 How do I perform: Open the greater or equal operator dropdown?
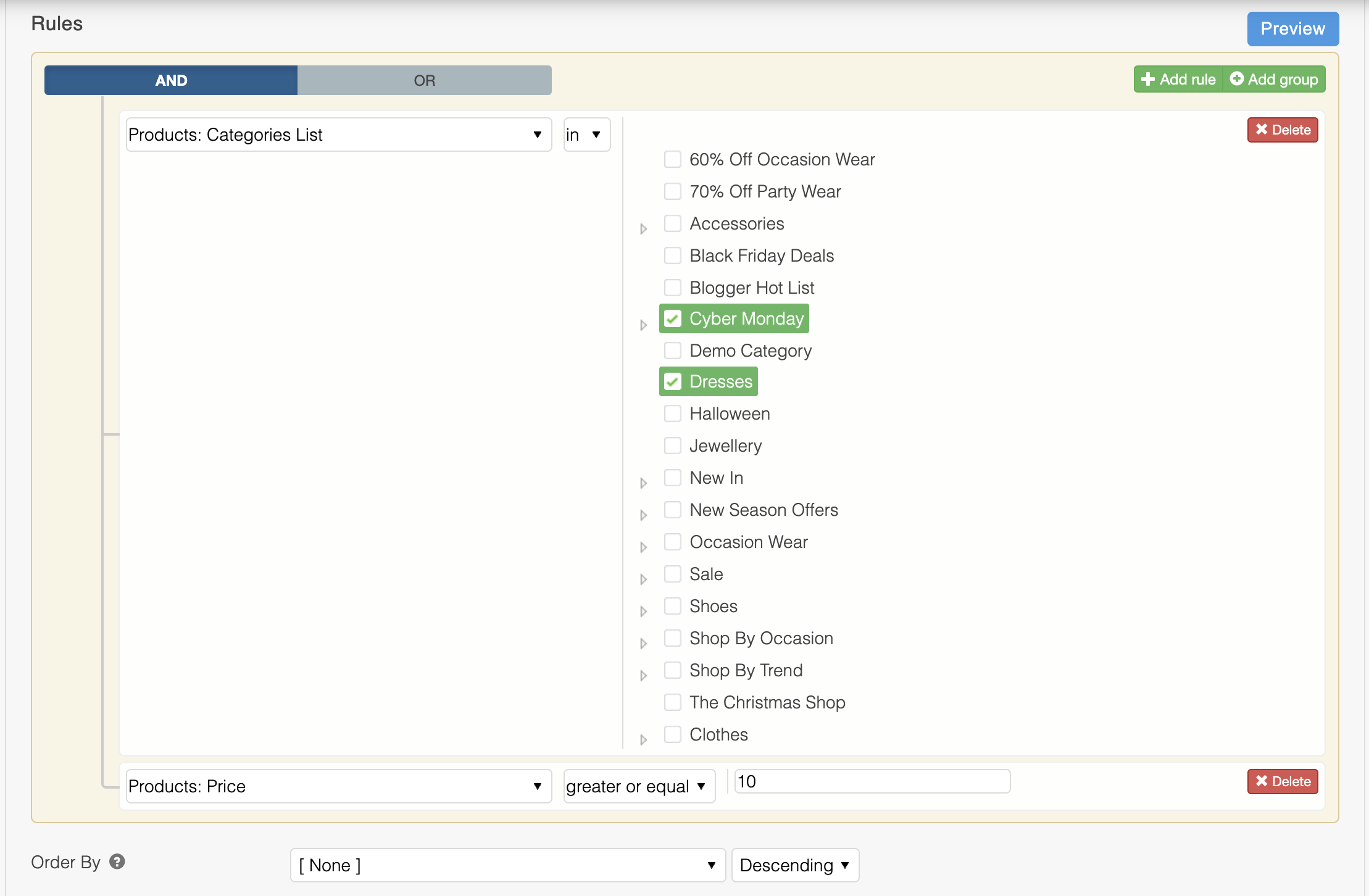tap(639, 786)
